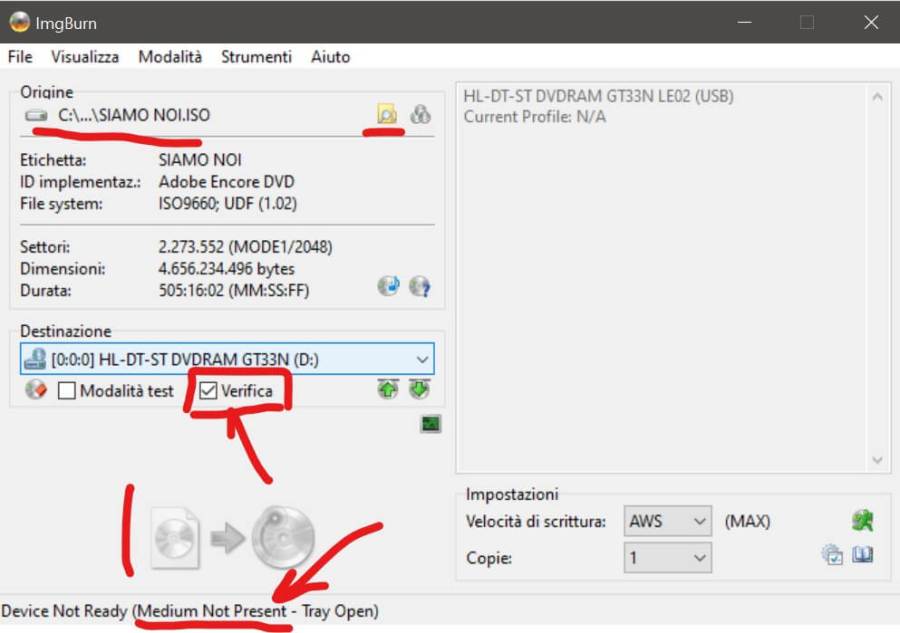Click the Write disc image button
The image size is (900, 633).
pyautogui.click(x=233, y=538)
